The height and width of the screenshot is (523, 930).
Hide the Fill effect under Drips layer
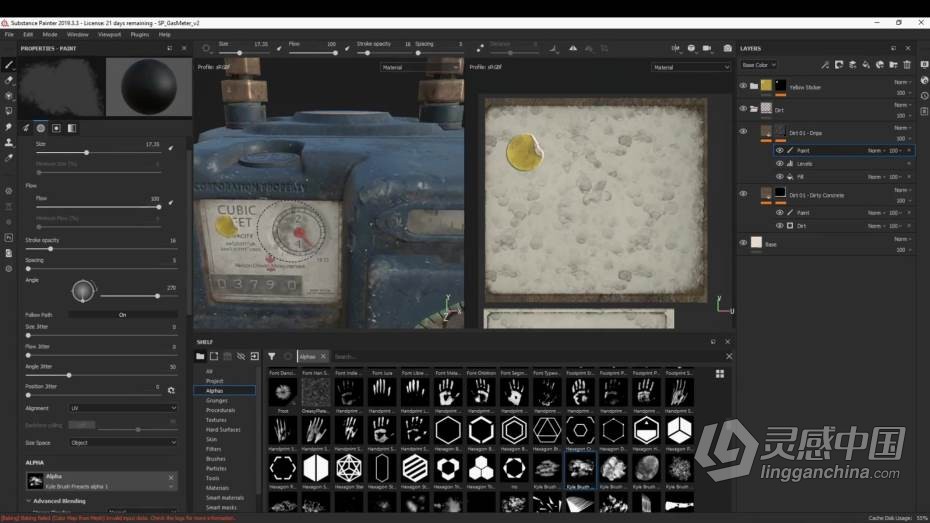click(779, 177)
